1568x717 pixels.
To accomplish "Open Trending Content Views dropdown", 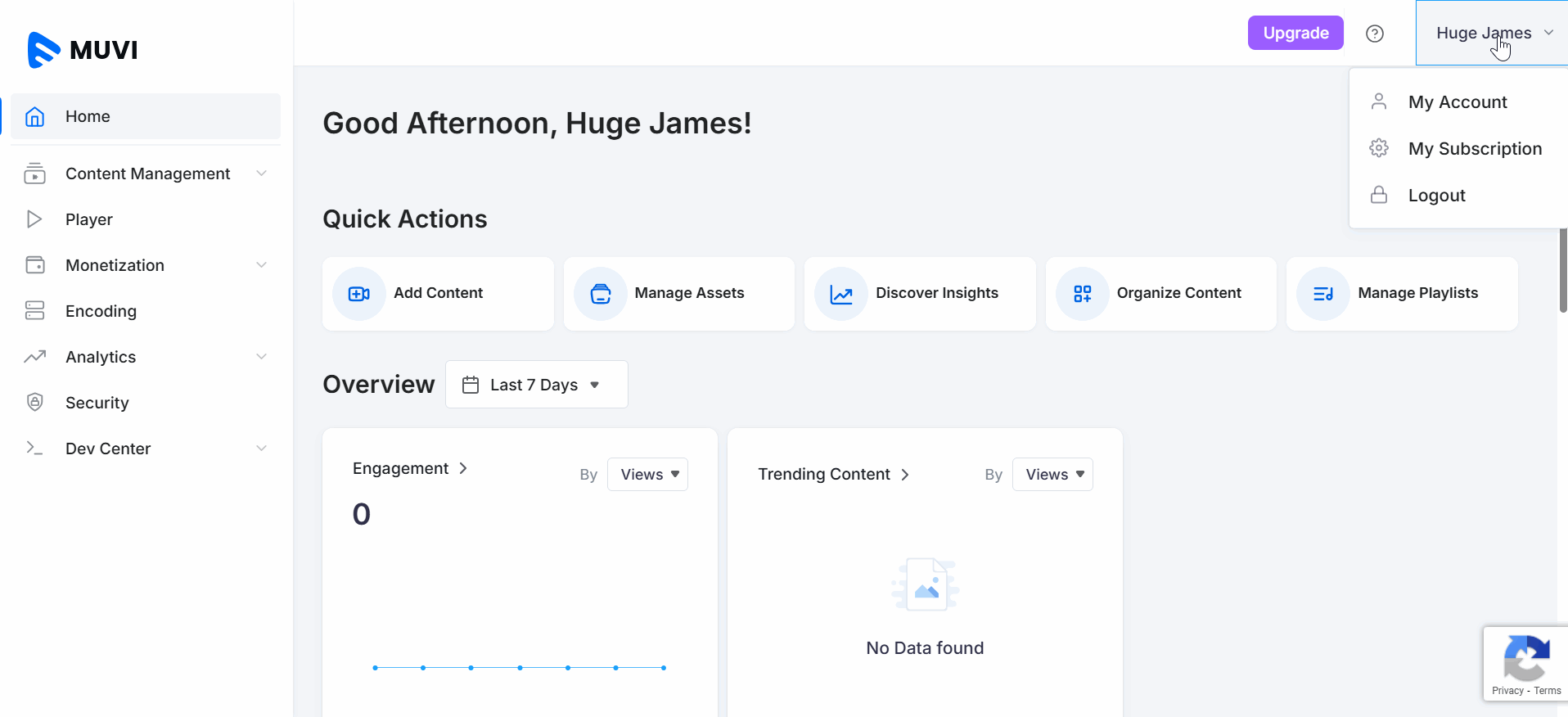I will point(1052,475).
